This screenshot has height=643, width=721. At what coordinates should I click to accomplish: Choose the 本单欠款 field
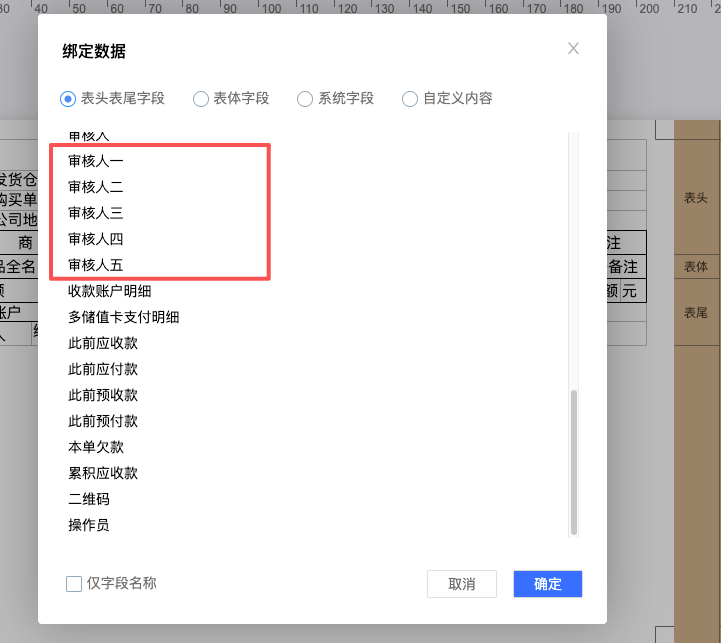coord(96,447)
